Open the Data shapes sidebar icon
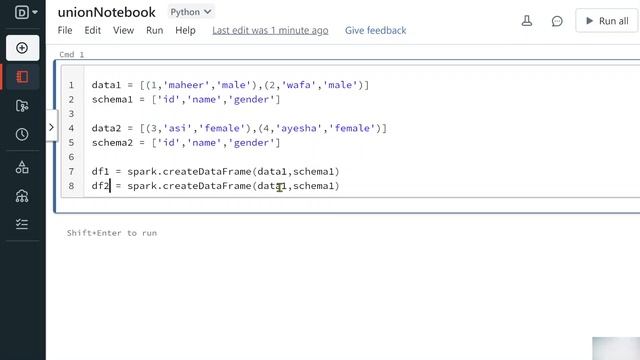640x360 pixels. [22, 167]
